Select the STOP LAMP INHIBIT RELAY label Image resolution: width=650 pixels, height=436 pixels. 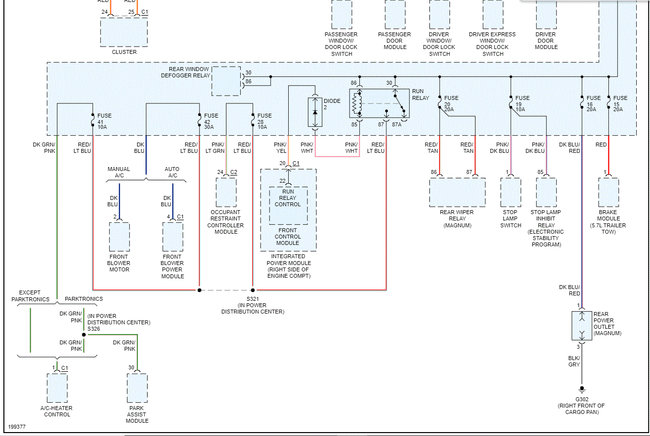pyautogui.click(x=546, y=228)
